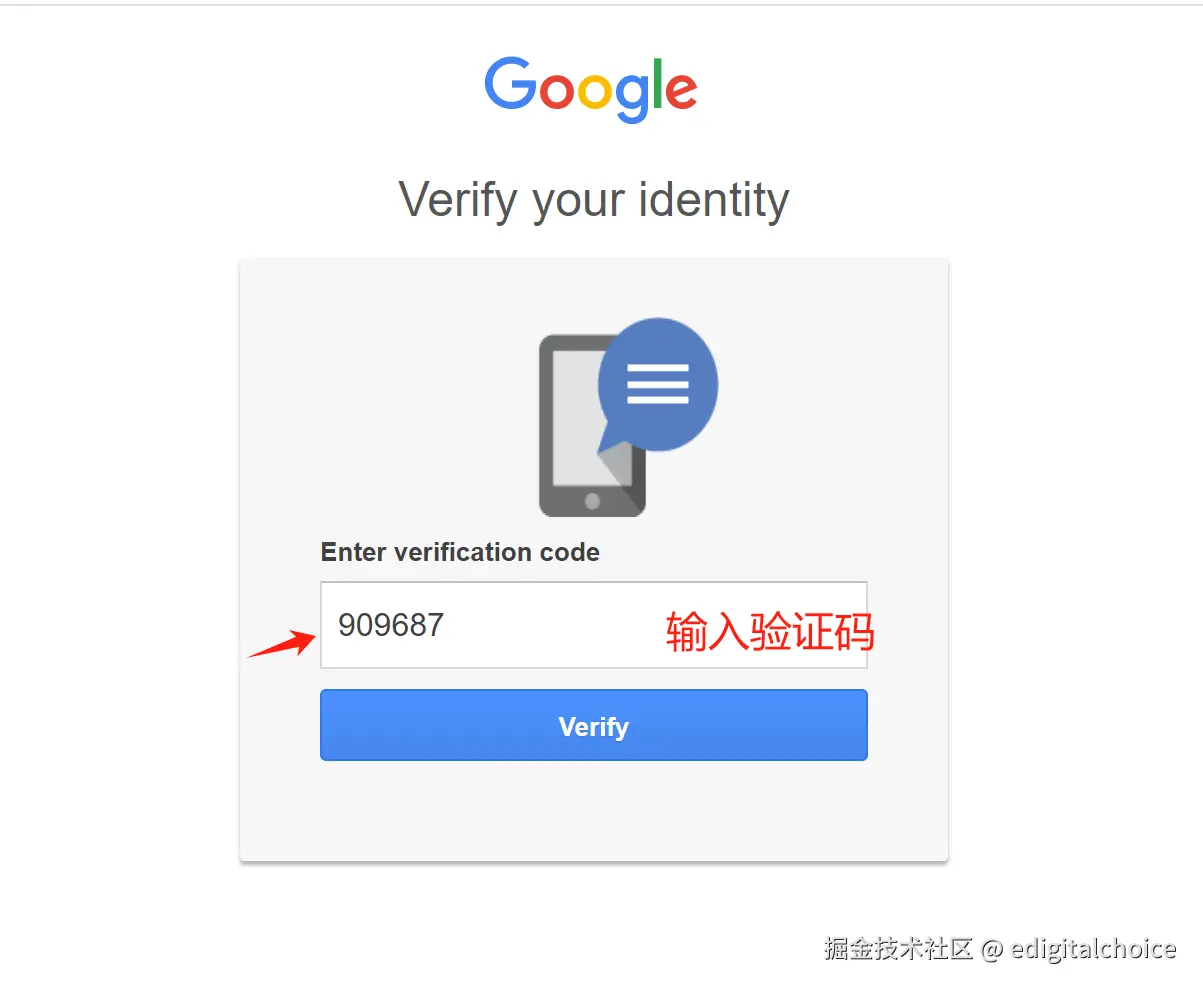Click the gray smartphone illustration
The width and height of the screenshot is (1203, 991).
[591, 426]
